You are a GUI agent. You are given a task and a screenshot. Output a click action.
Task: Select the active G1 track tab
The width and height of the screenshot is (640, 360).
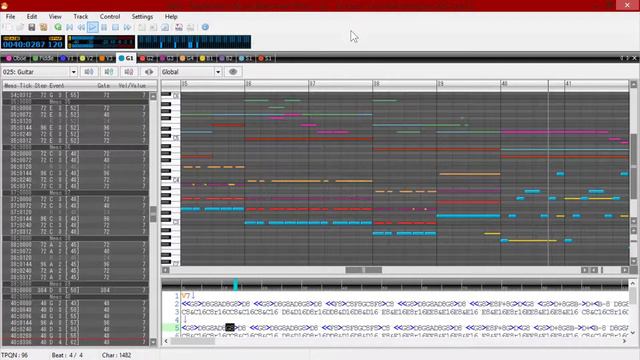click(126, 58)
